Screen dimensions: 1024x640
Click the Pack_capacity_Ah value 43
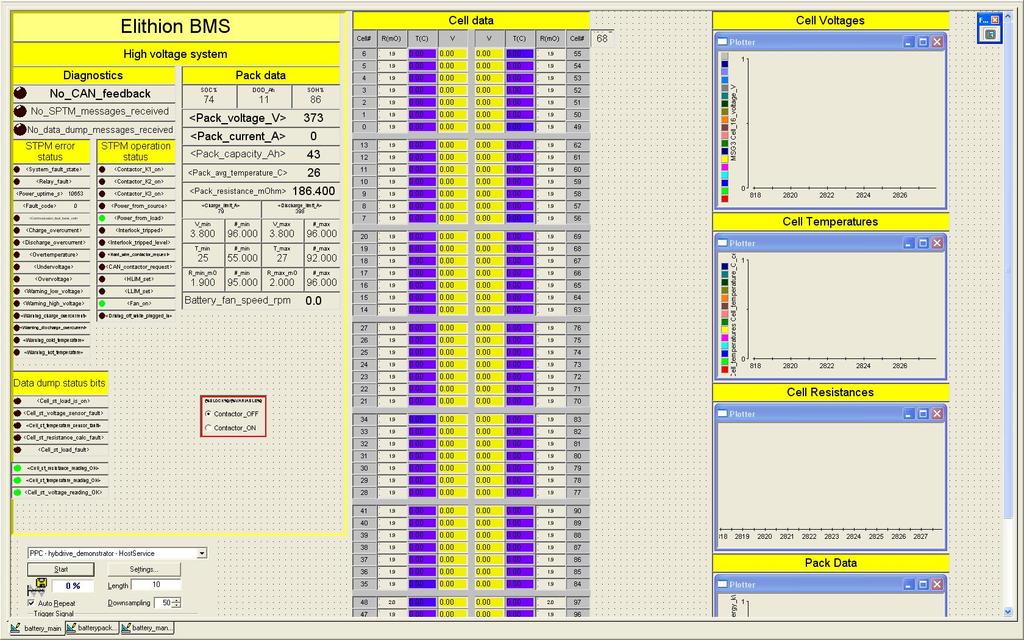coord(313,155)
